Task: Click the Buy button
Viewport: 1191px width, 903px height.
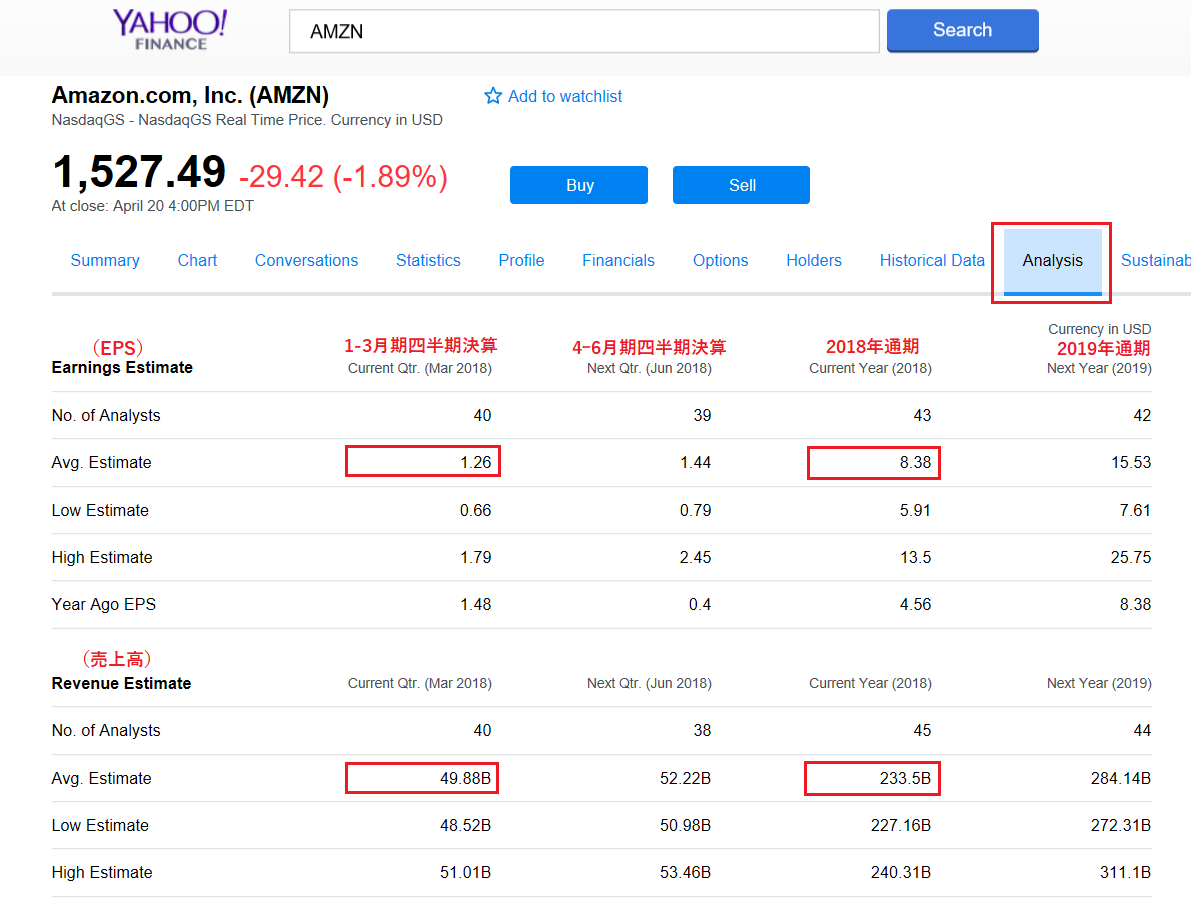Action: pyautogui.click(x=579, y=185)
